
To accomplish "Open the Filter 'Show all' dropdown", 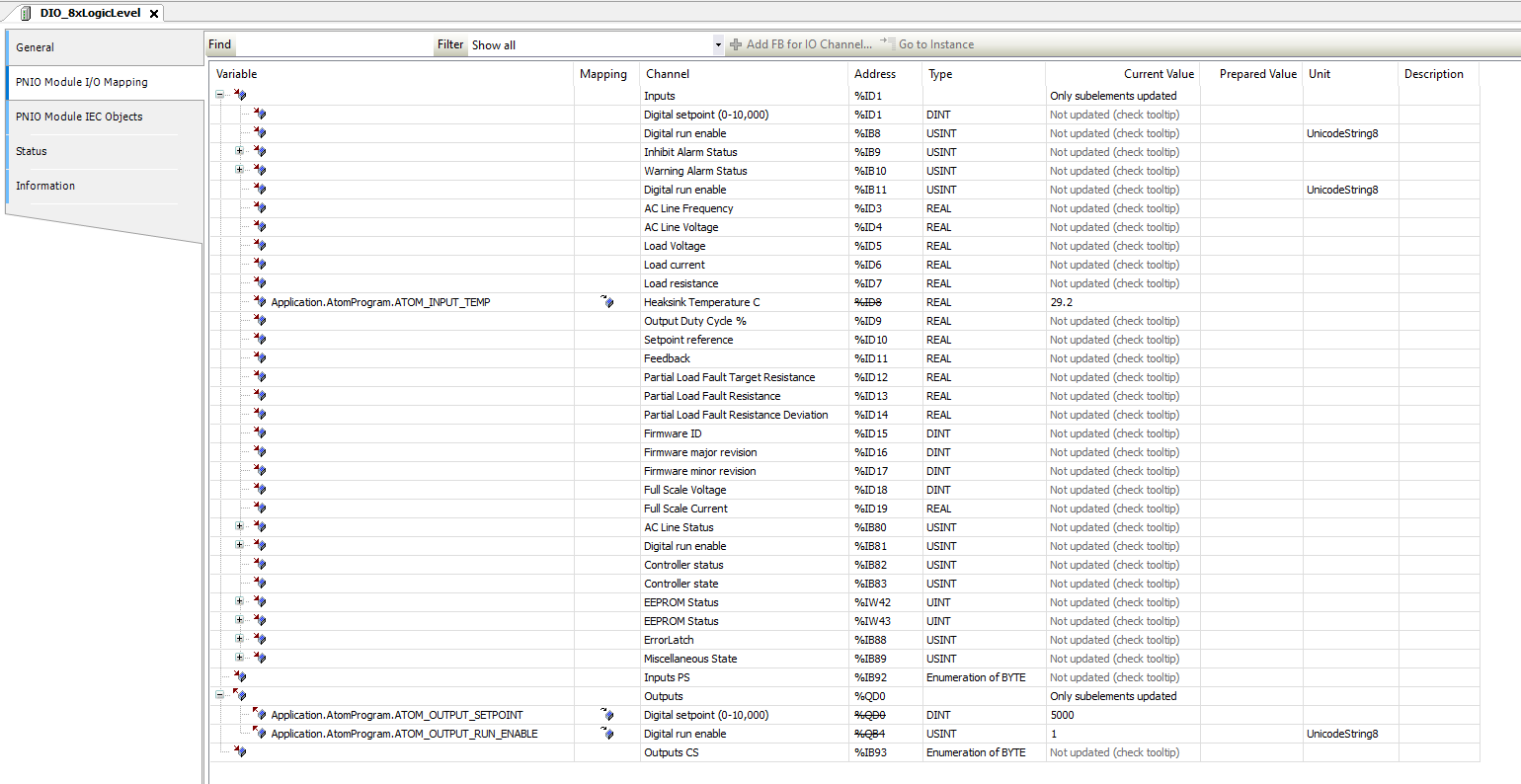I will click(x=718, y=45).
